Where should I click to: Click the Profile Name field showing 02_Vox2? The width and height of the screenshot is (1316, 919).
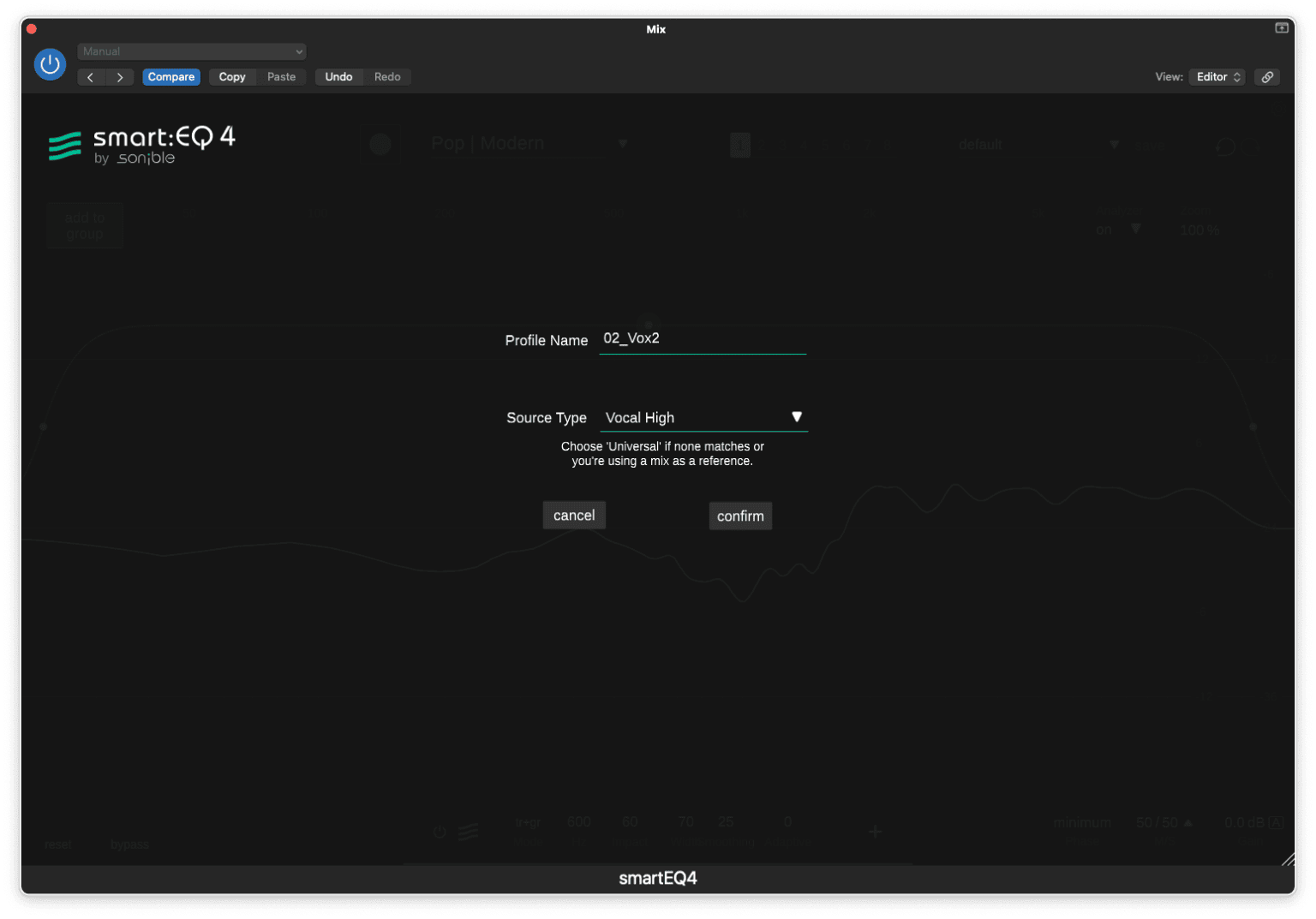tap(703, 338)
